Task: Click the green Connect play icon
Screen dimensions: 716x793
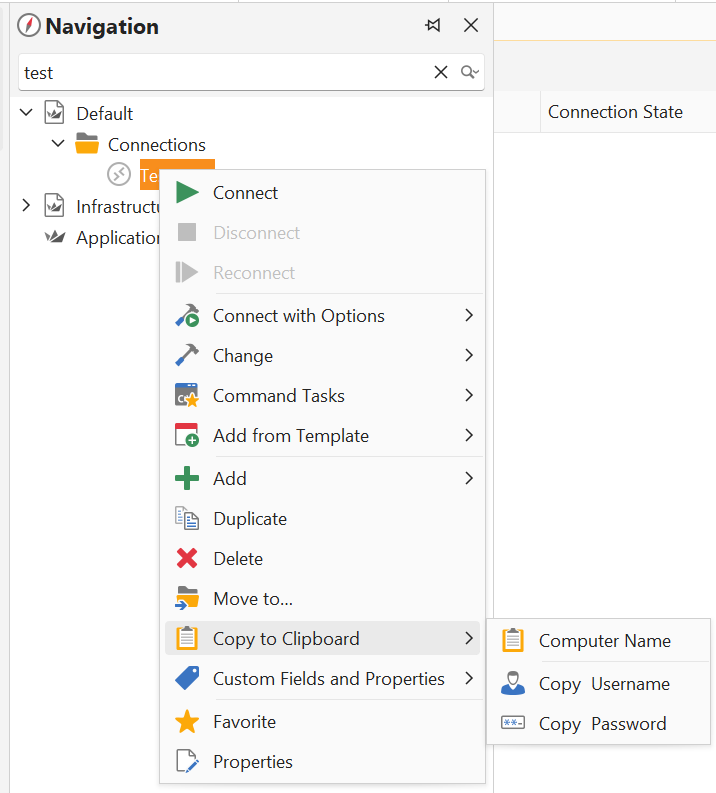Action: pyautogui.click(x=187, y=193)
